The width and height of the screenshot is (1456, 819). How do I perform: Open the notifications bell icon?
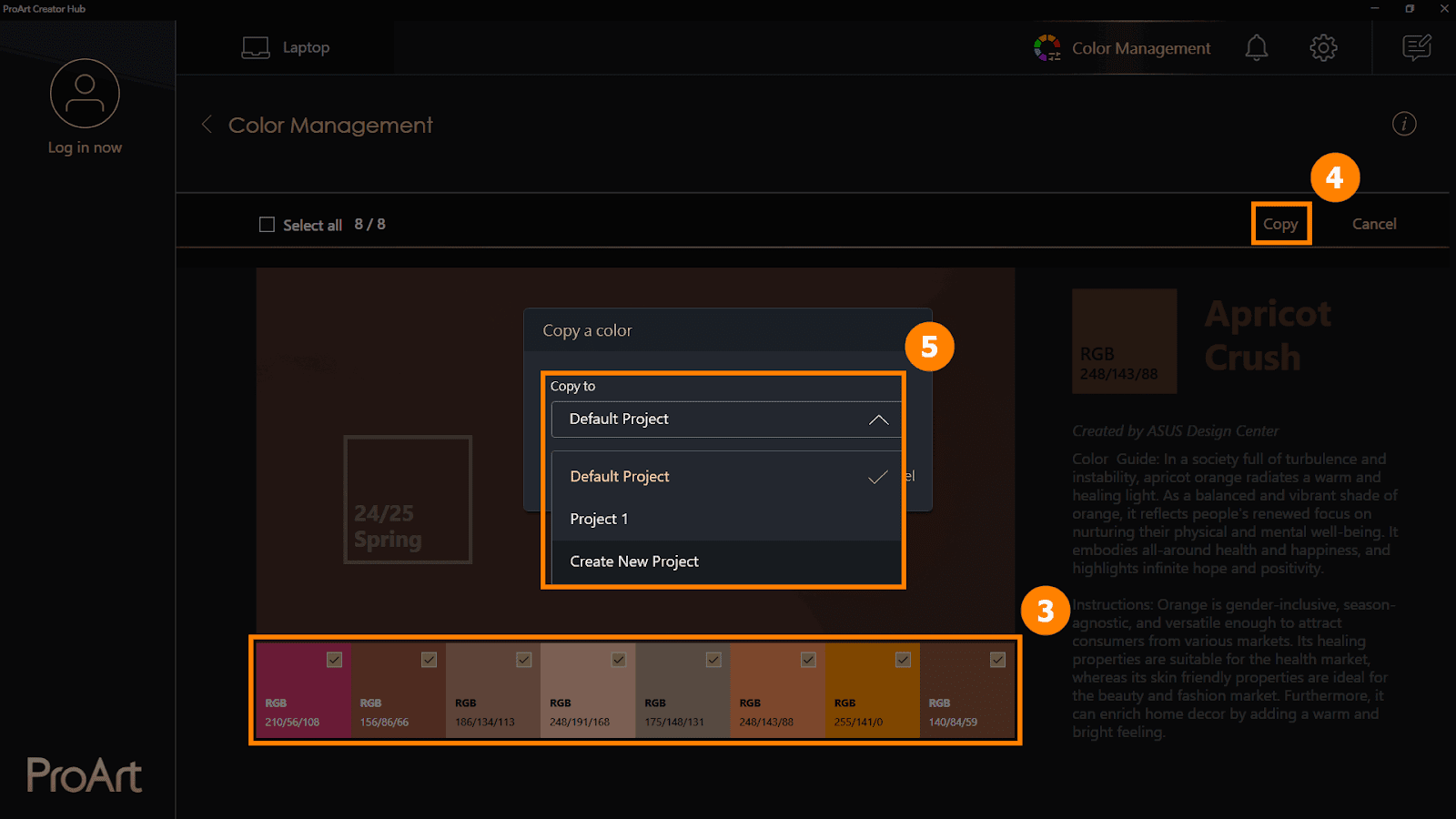pos(1257,47)
